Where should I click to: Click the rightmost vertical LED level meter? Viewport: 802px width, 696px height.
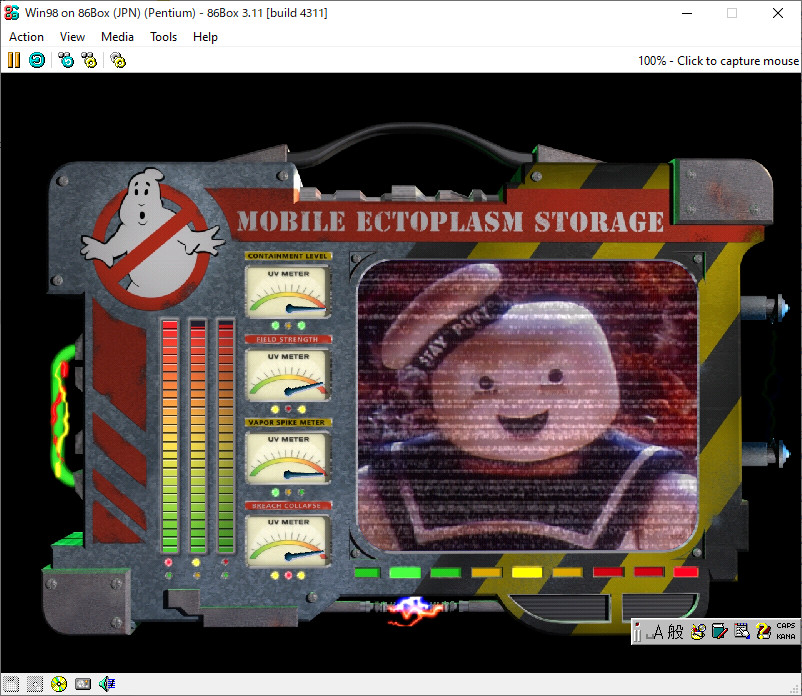(226, 436)
